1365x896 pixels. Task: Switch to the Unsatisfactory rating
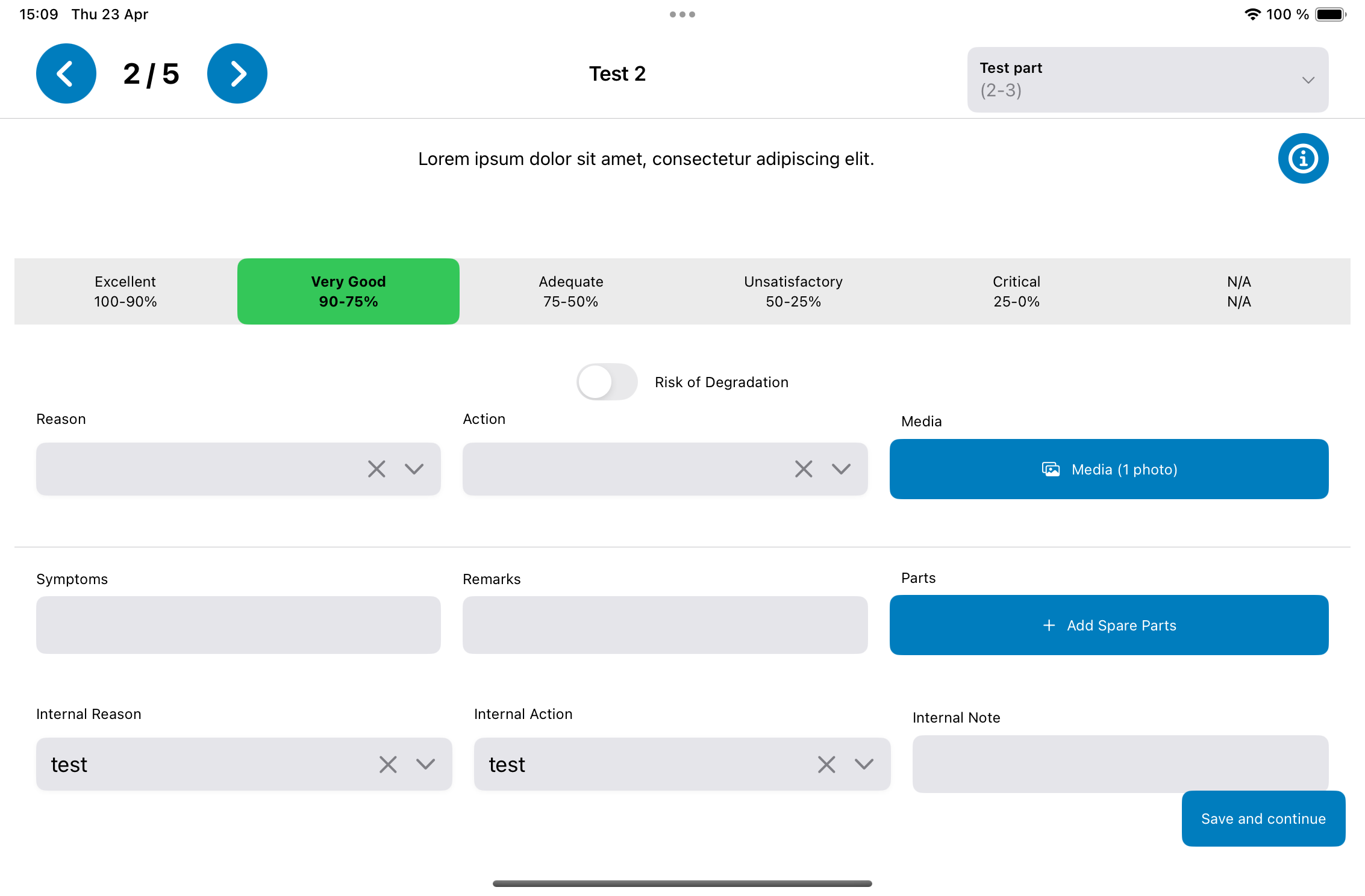coord(793,291)
